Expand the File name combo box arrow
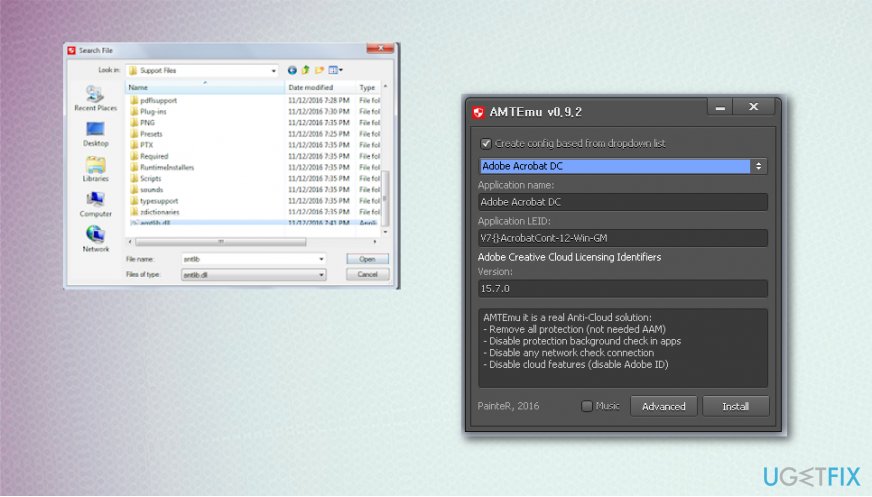Screen dimensions: 872x497 (x=321, y=259)
